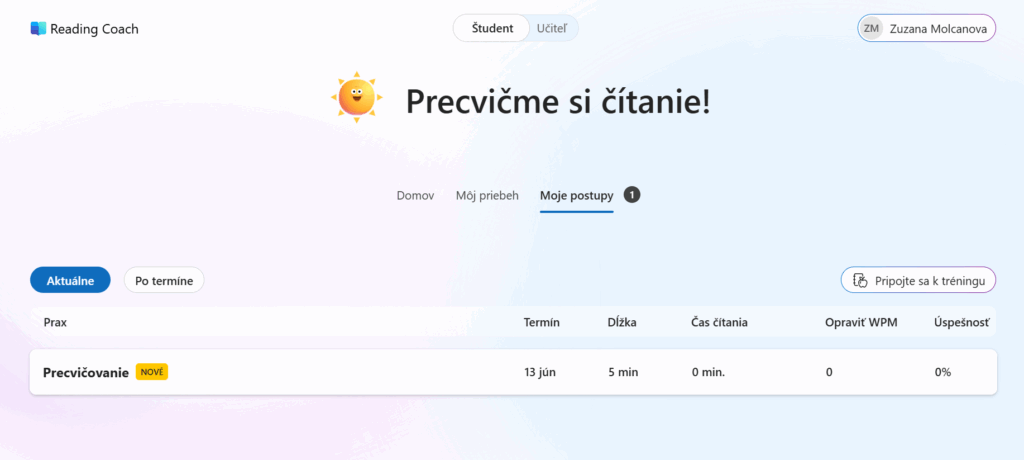This screenshot has height=460, width=1024.
Task: Click the Opraviť WPM column header
Action: (861, 321)
